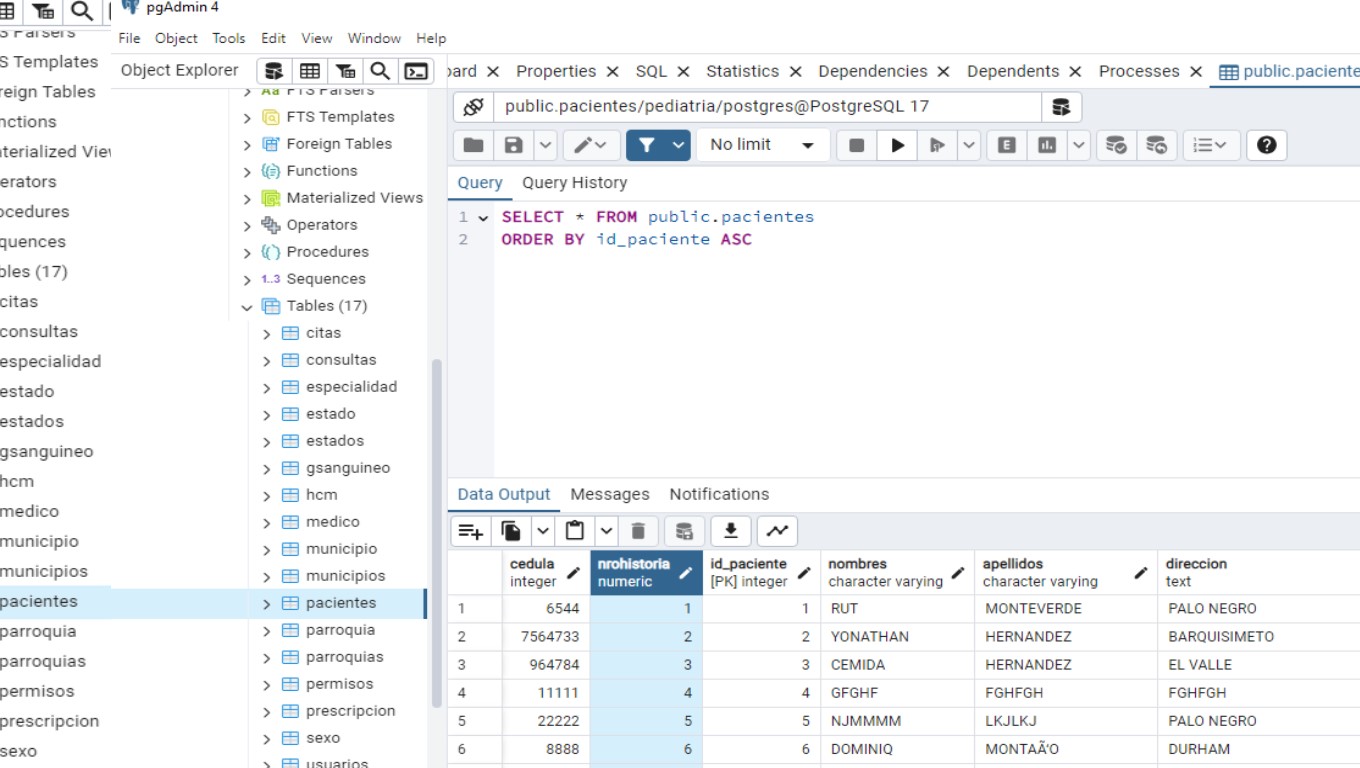Image resolution: width=1360 pixels, height=768 pixels.
Task: Open the Execute options dropdown arrow
Action: point(969,145)
